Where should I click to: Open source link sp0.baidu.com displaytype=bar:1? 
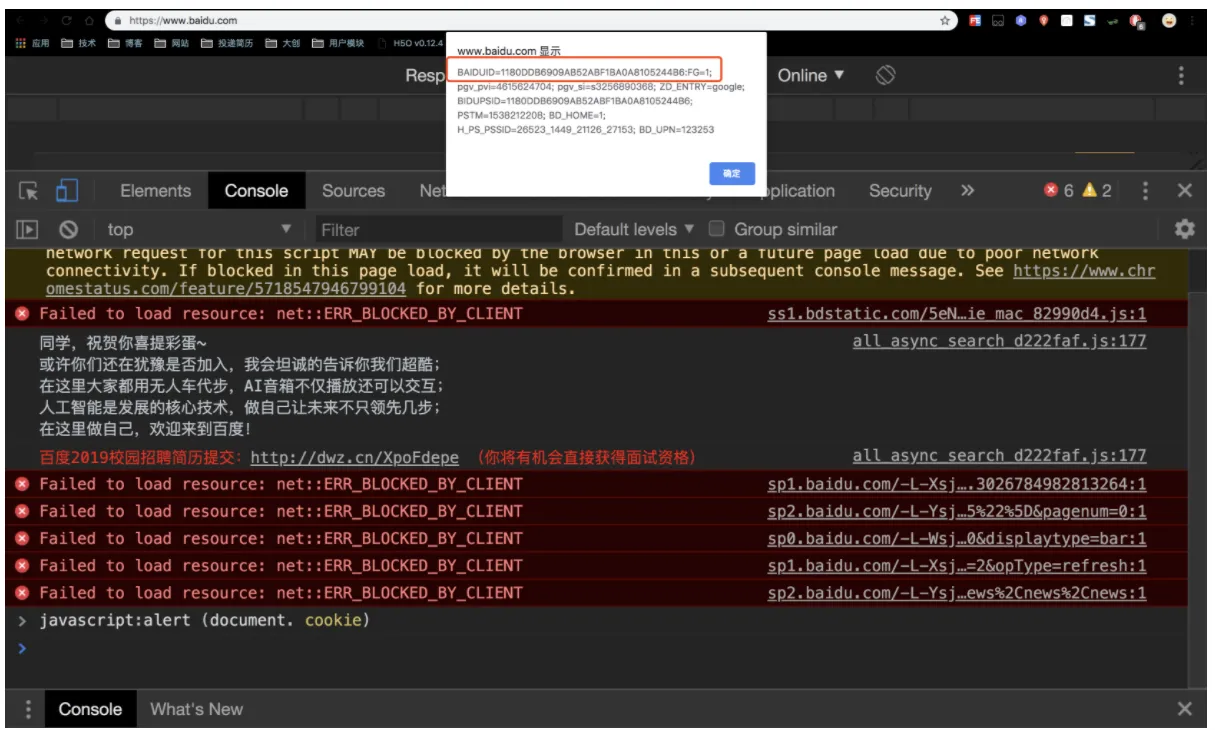pos(957,538)
